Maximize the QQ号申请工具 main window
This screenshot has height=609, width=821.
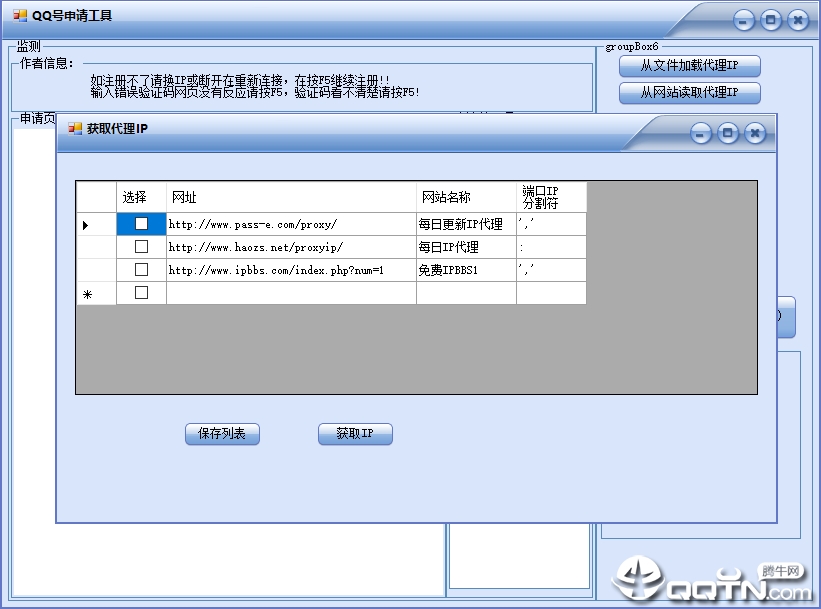pos(770,20)
